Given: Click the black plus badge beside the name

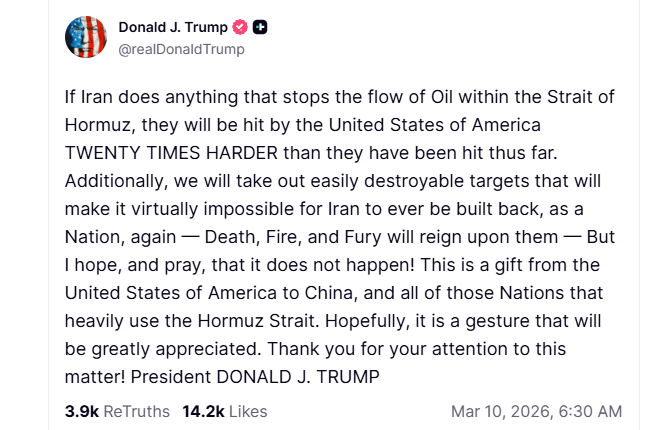Looking at the screenshot, I should point(260,27).
